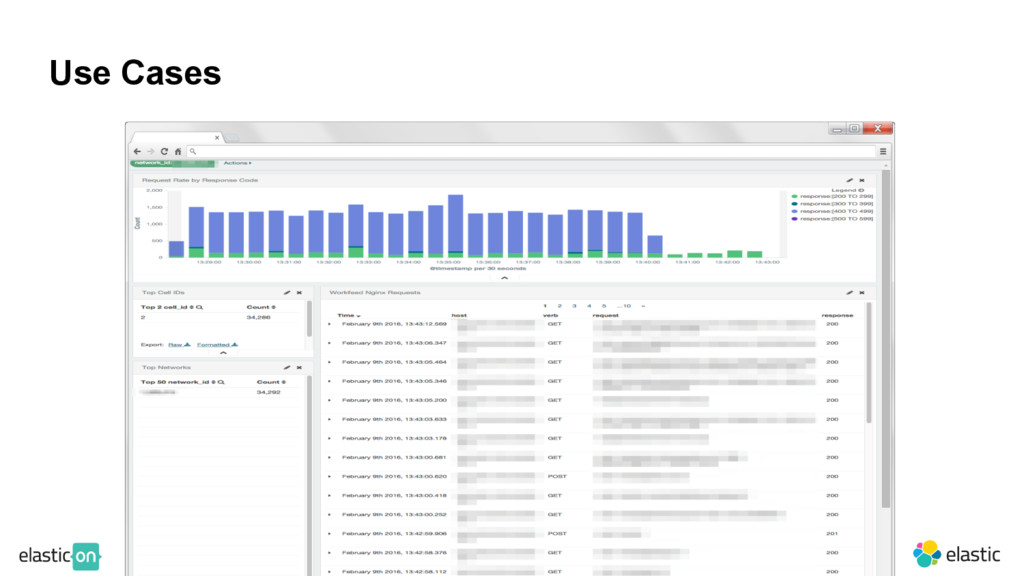
Task: Expand the 13:43:05.464 request row
Action: tap(329, 362)
